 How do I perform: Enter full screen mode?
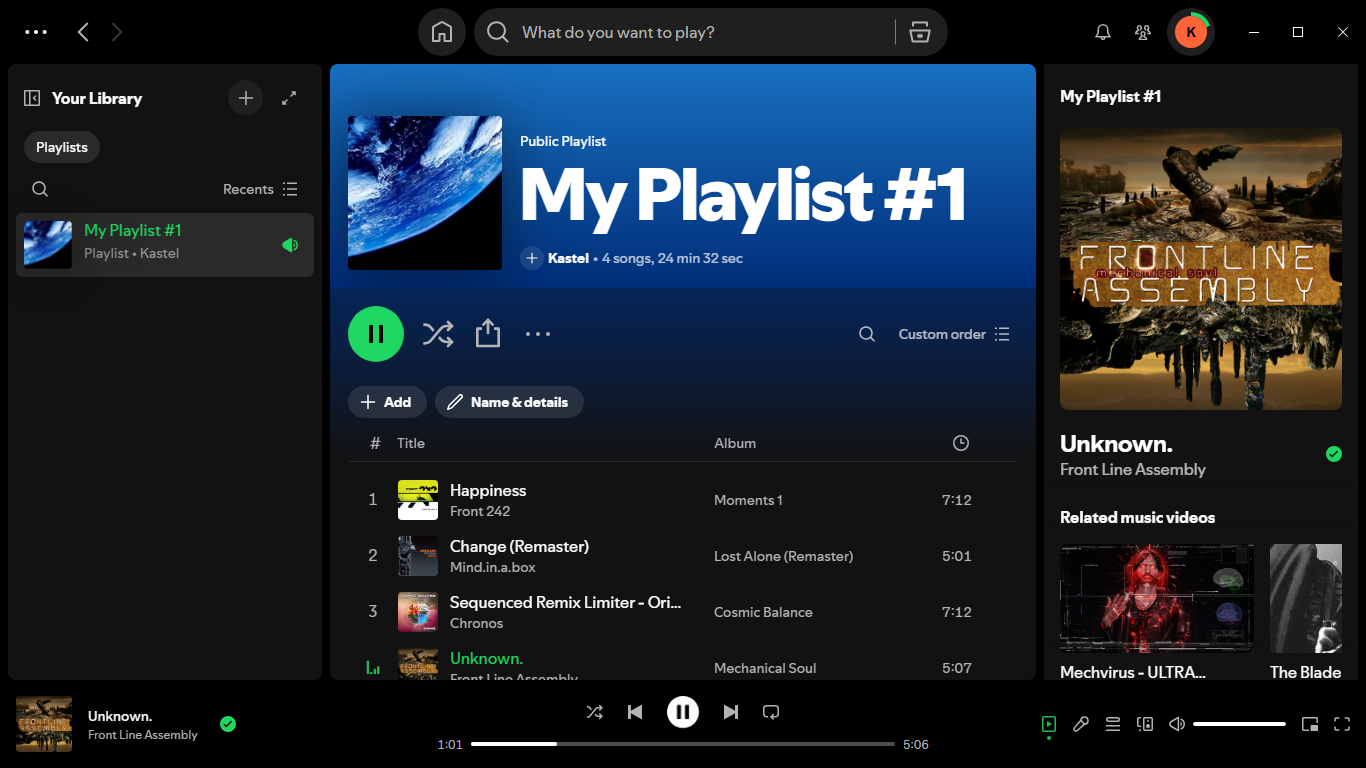point(1342,724)
